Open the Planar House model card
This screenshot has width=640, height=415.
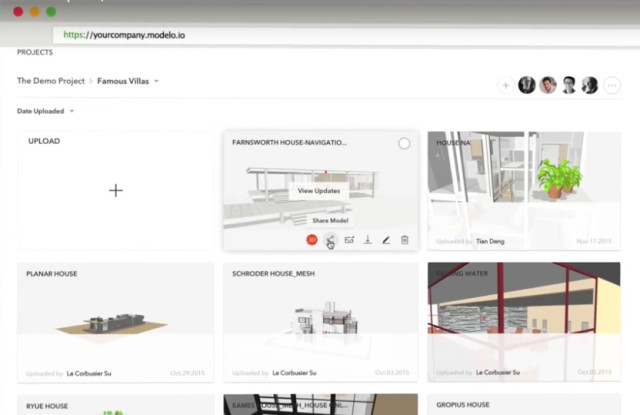coord(116,322)
